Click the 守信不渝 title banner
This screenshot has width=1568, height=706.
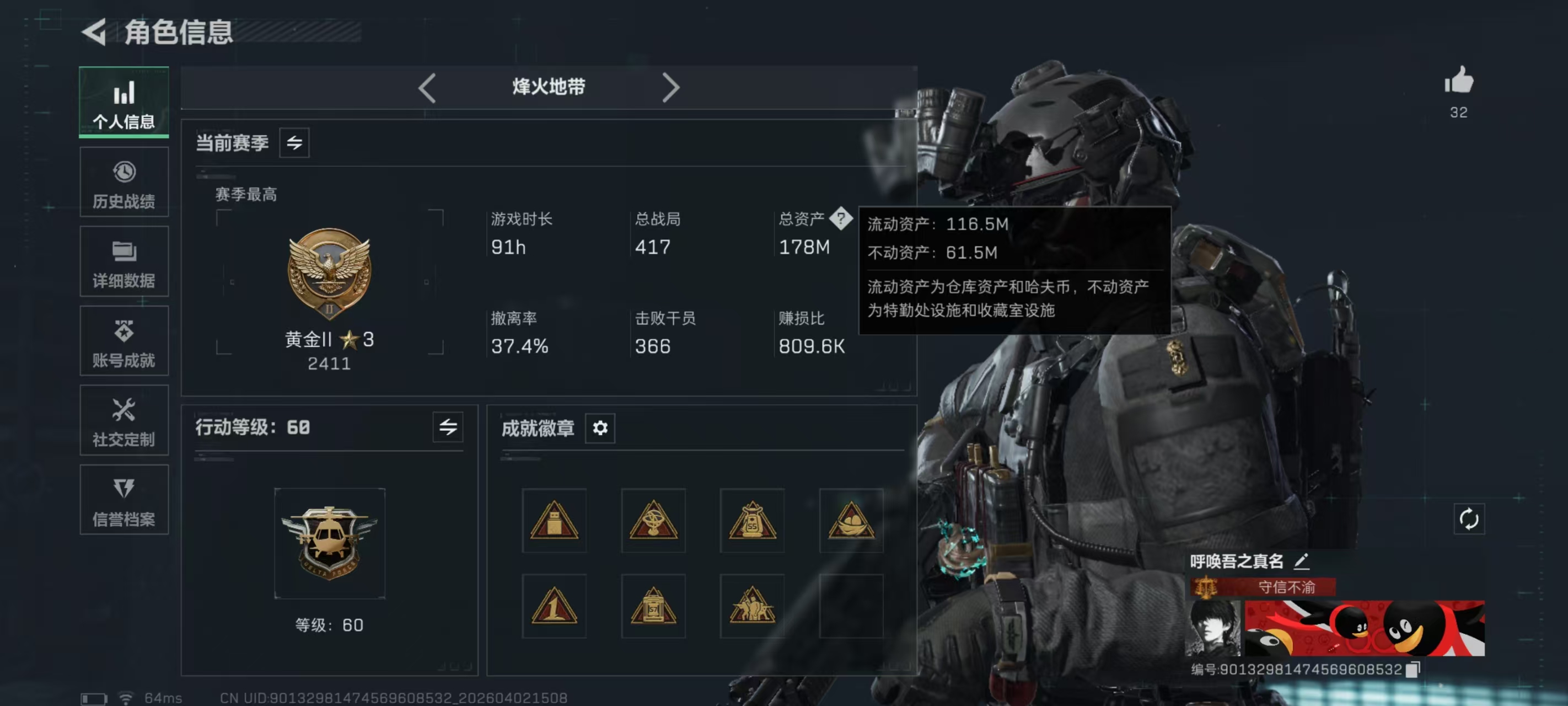coord(1264,587)
